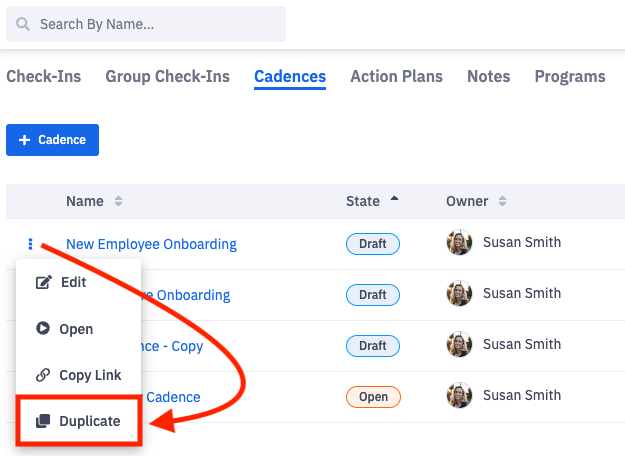Viewport: 625px width, 456px height.
Task: Click the Duplicate stacked-squares icon
Action: click(43, 422)
